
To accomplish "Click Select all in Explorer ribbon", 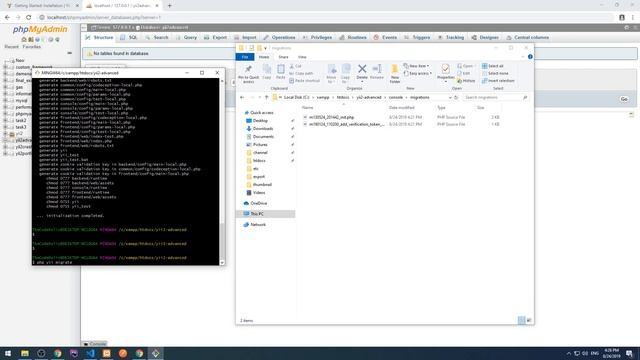I will (493, 66).
